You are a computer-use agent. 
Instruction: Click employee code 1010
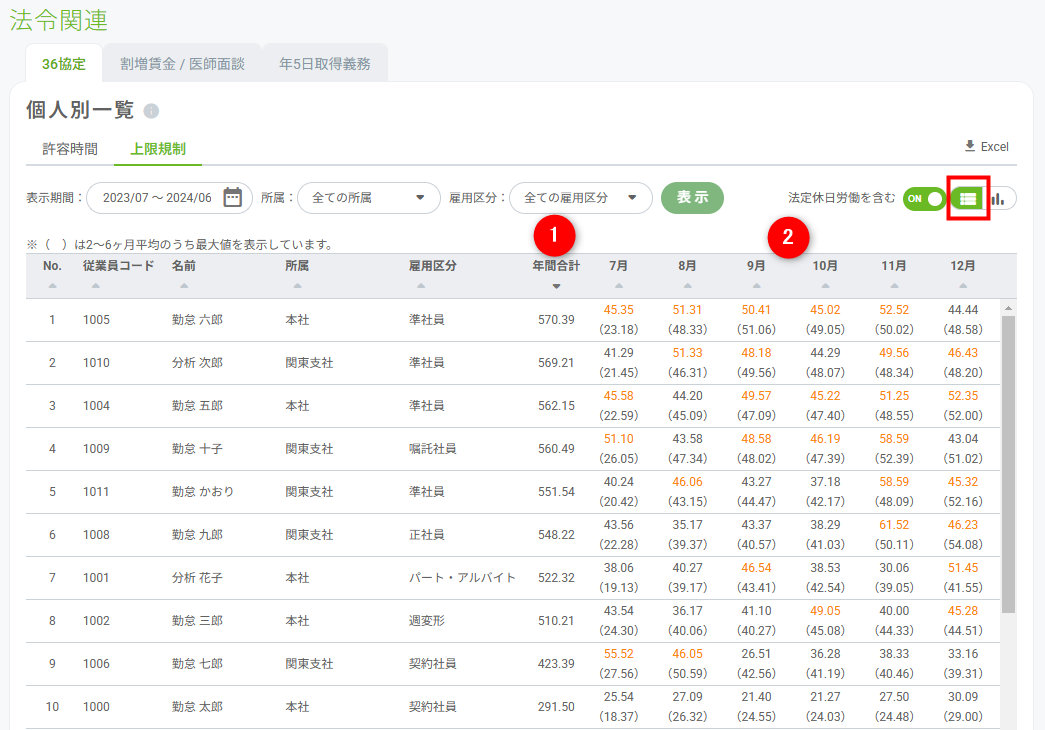(97, 363)
